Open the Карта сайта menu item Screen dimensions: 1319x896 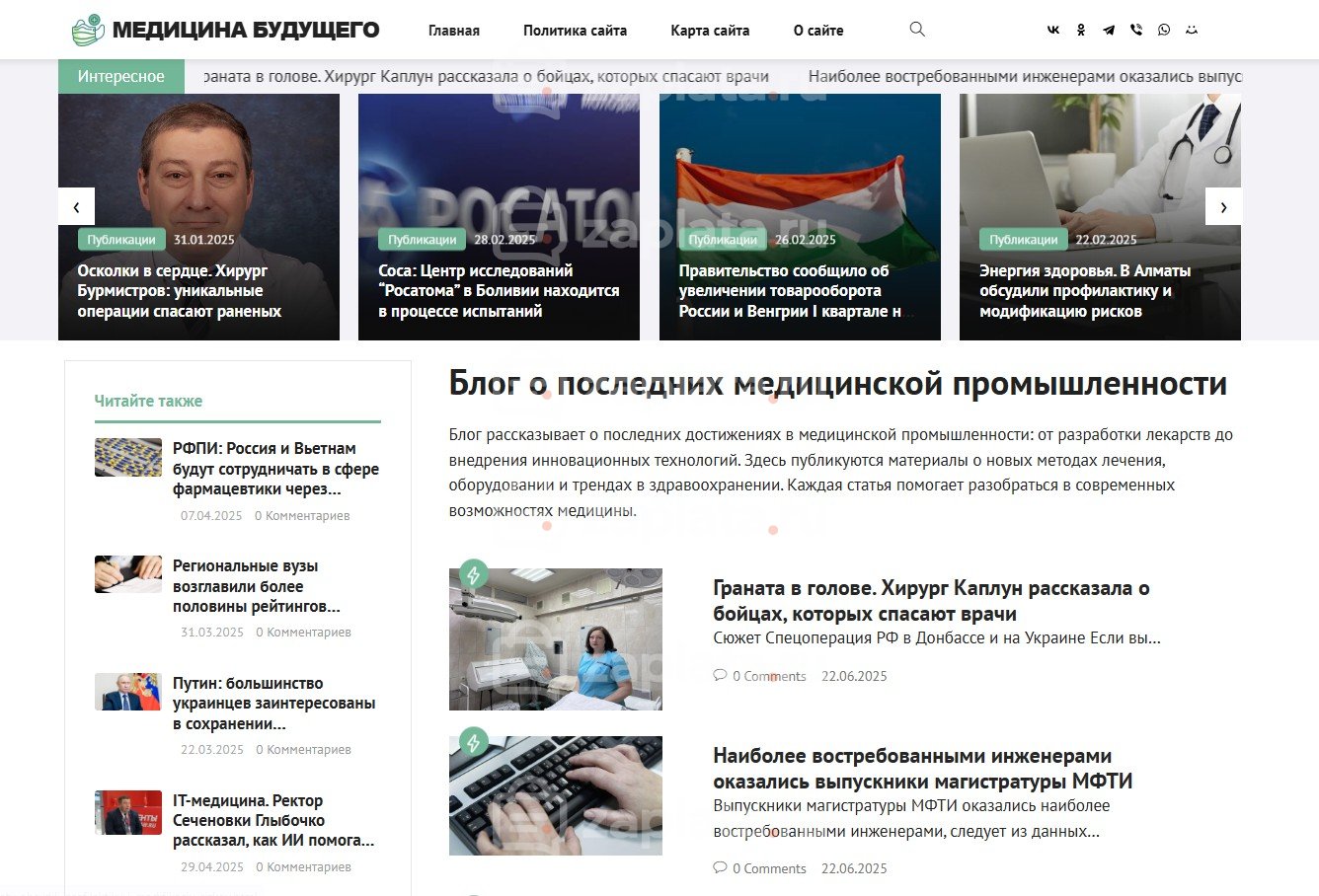(710, 31)
